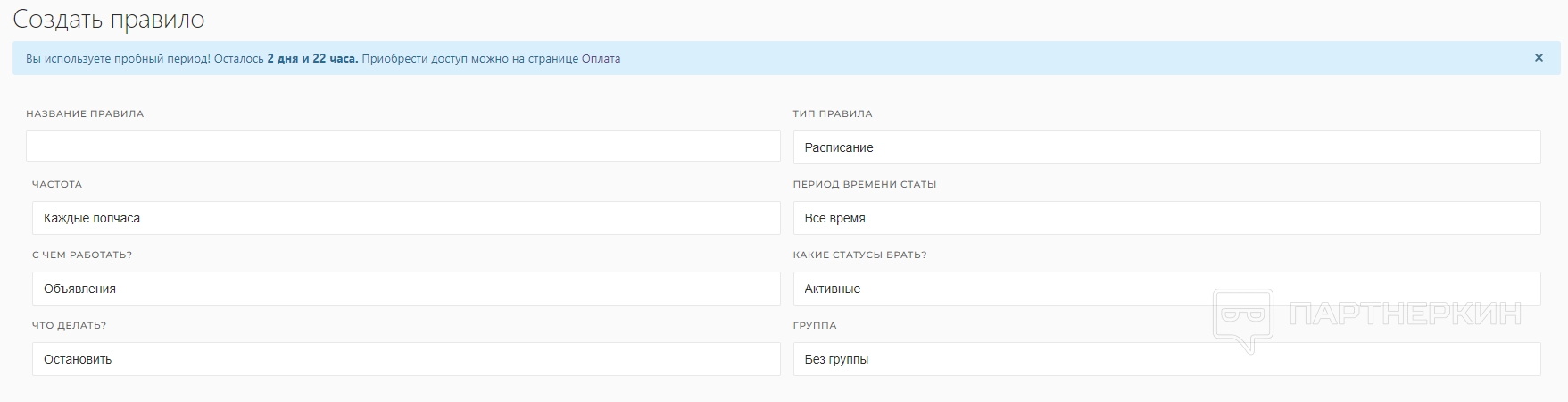
Task: Click the Название правила text input
Action: (x=402, y=147)
